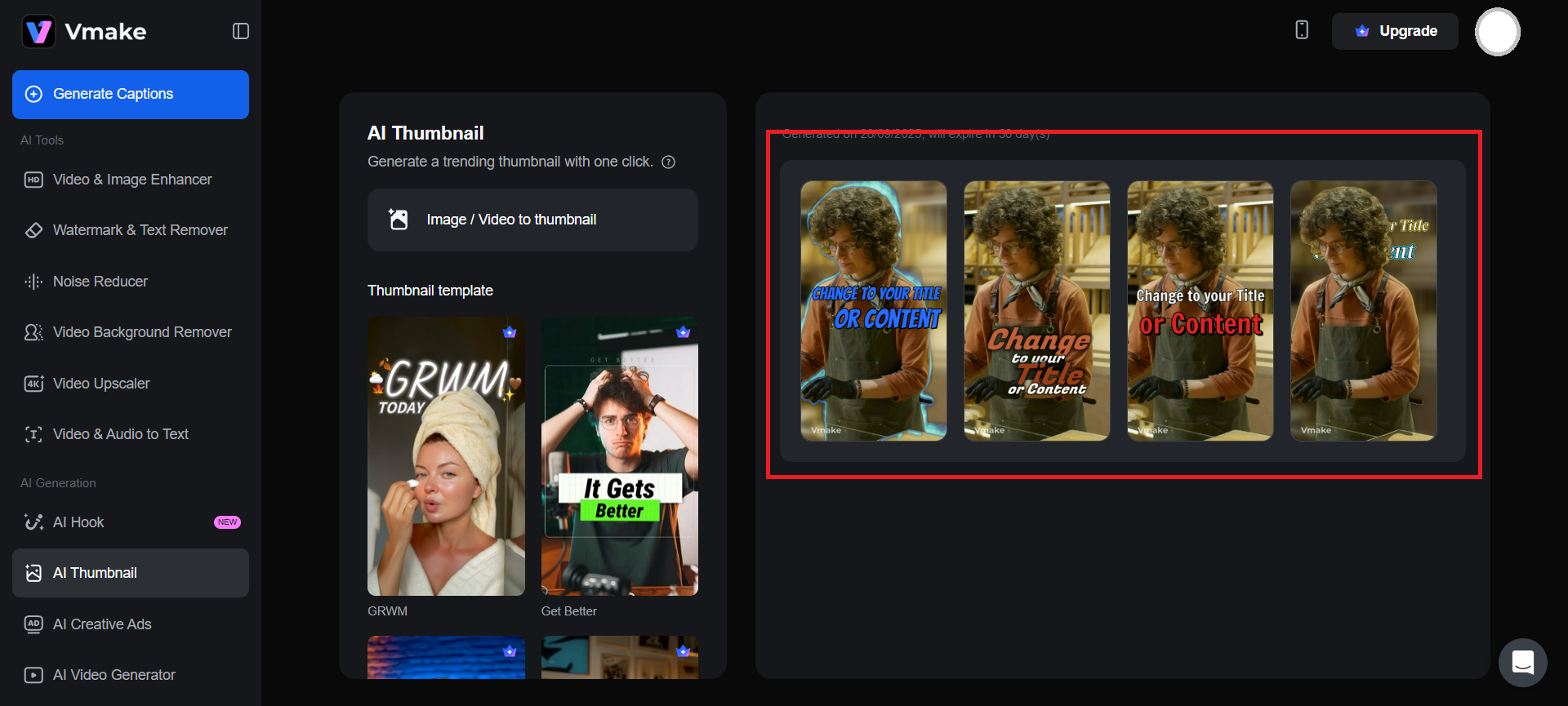Click the premium crown on GRWM template
Viewport: 1568px width, 706px height.
coord(510,332)
